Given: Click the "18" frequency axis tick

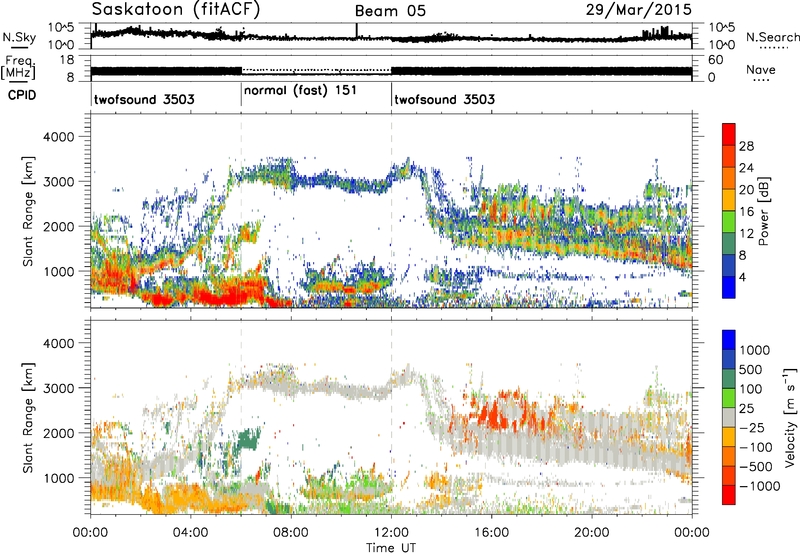Looking at the screenshot, I should pyautogui.click(x=67, y=60).
